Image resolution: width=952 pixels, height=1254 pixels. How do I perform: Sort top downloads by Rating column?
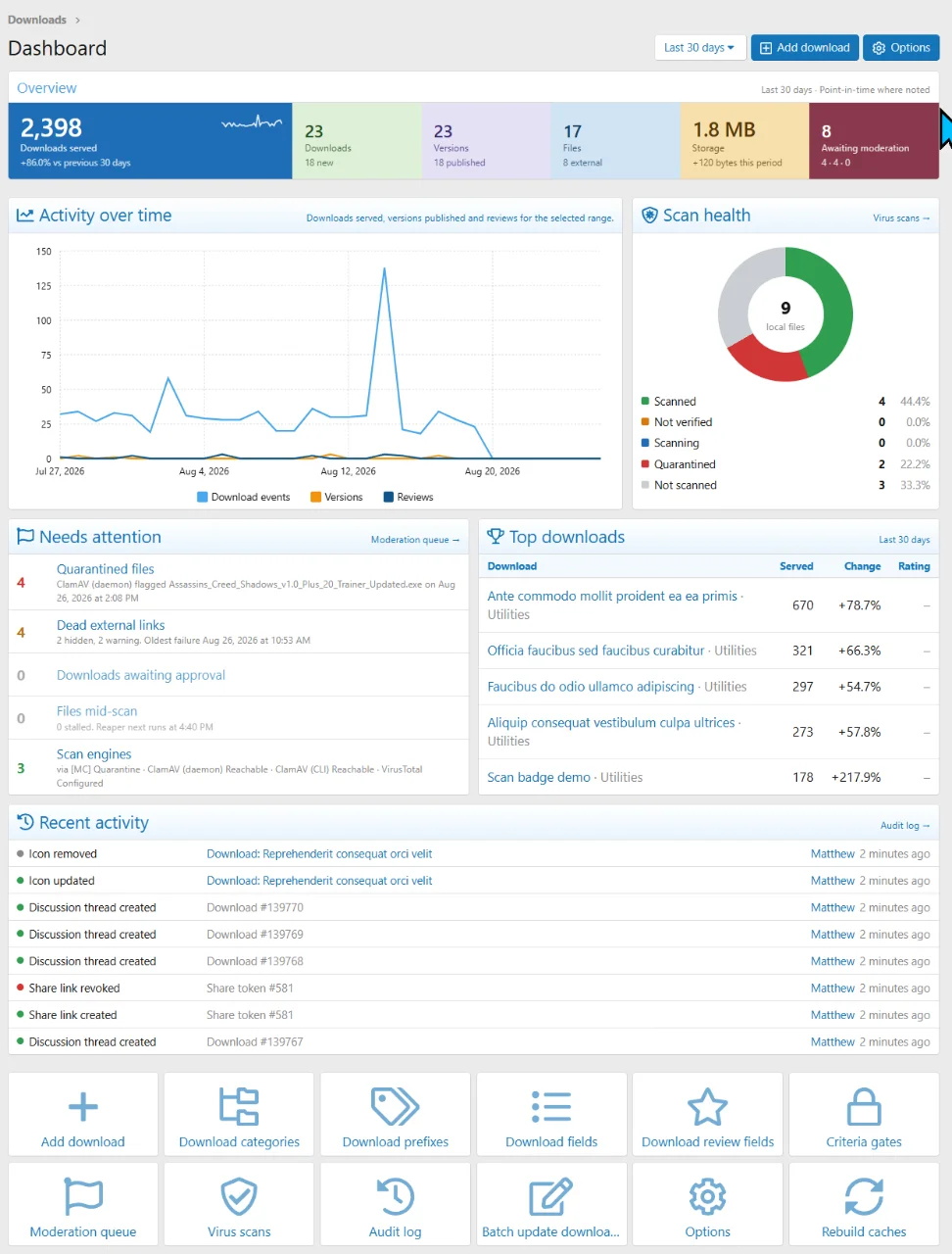[x=914, y=566]
